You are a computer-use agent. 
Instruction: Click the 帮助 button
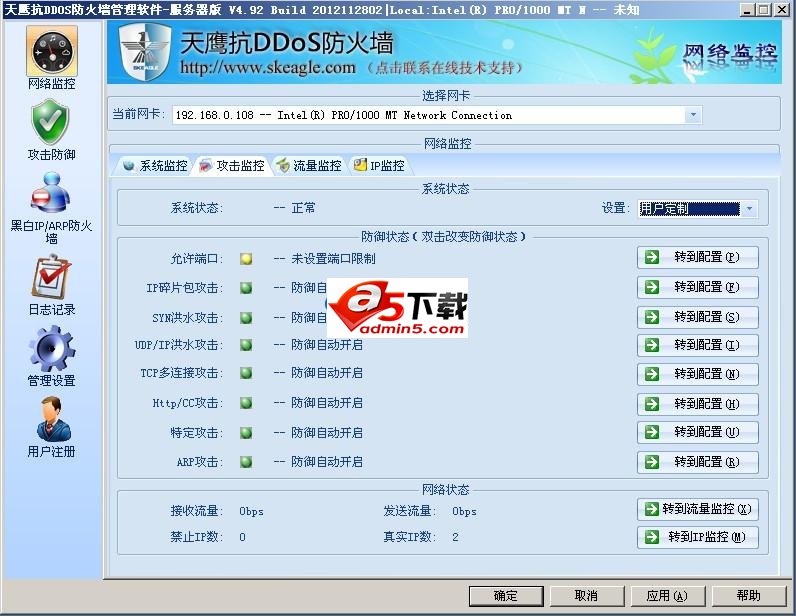748,596
